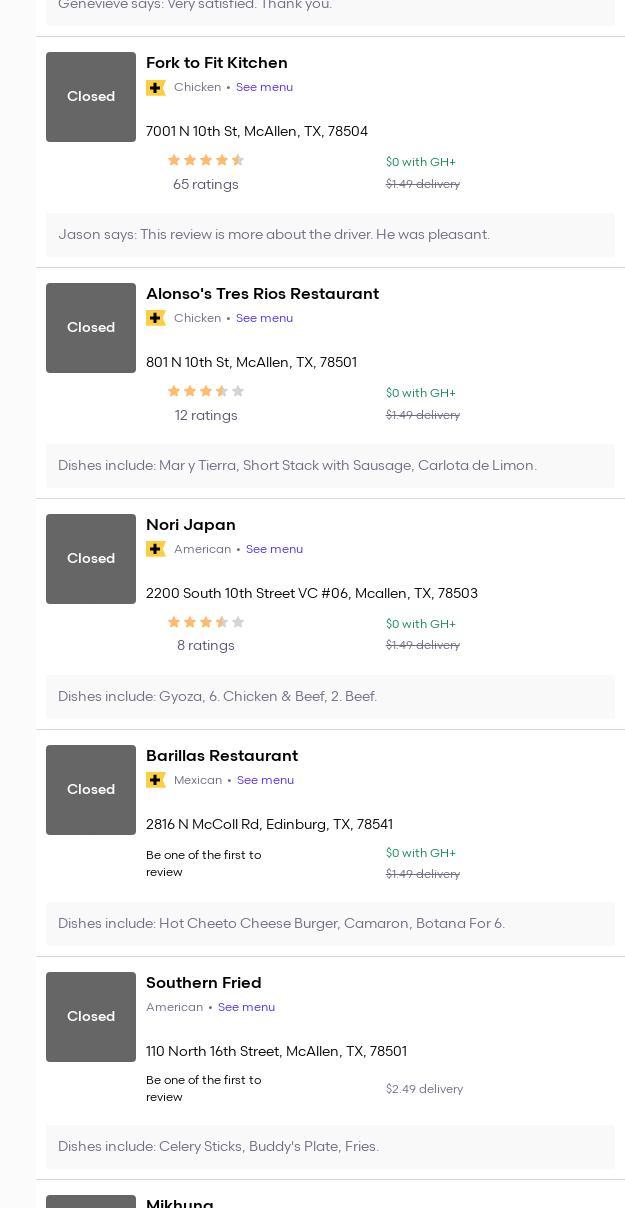The height and width of the screenshot is (1208, 625).
Task: Click star rating for Alonso's Tres Rios Restaurant
Action: (x=205, y=391)
